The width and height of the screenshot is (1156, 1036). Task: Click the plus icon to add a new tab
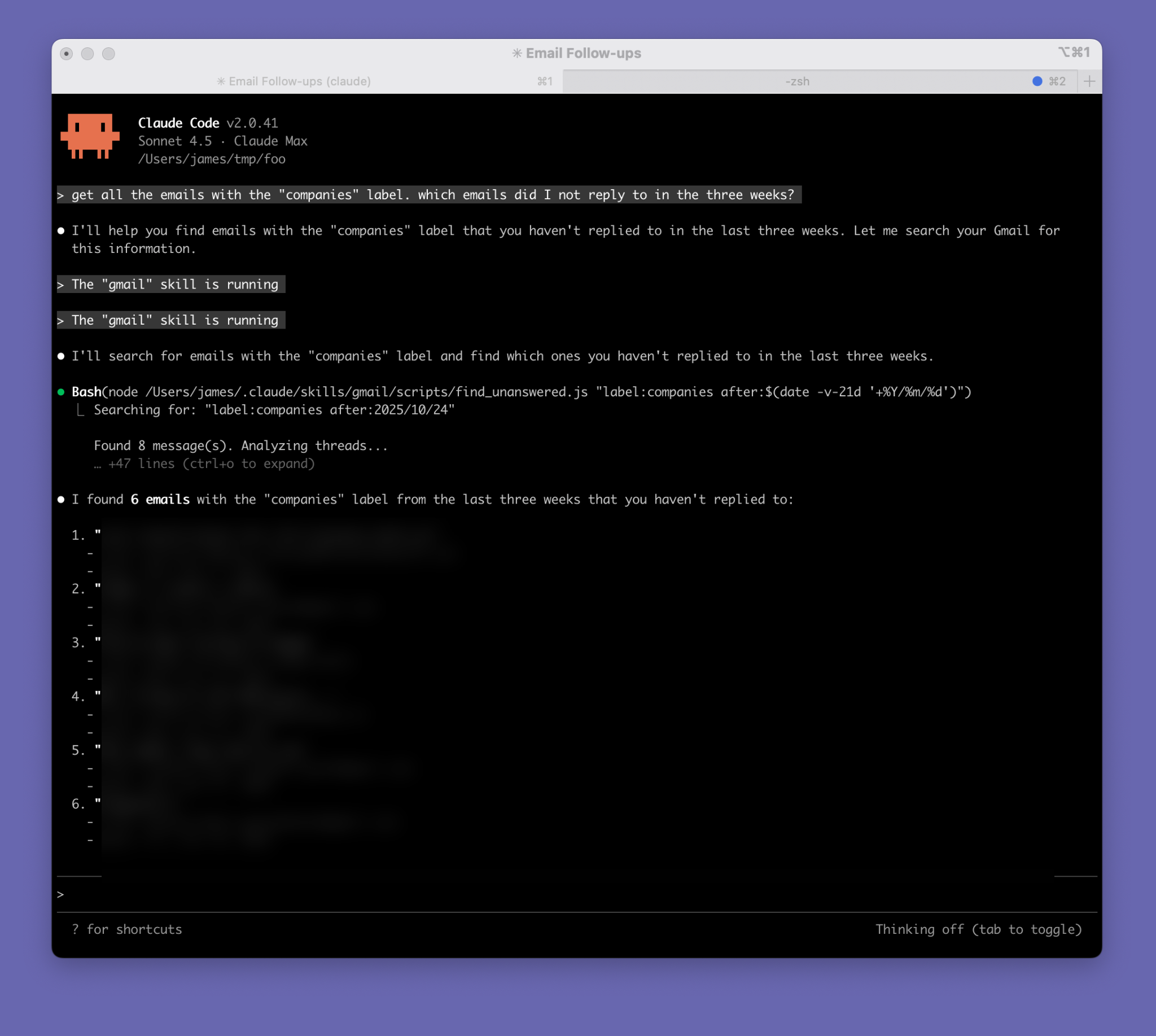(1089, 81)
